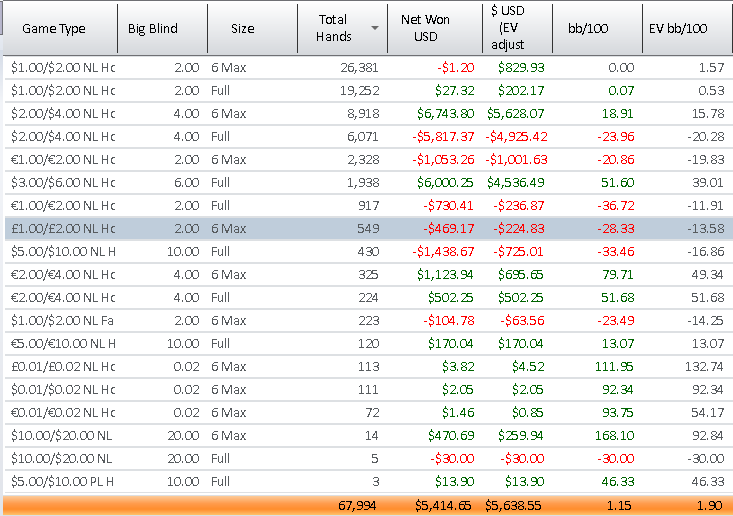Click the 1.90 total EV bb/100 cell
Image resolution: width=733 pixels, height=516 pixels.
[x=709, y=506]
